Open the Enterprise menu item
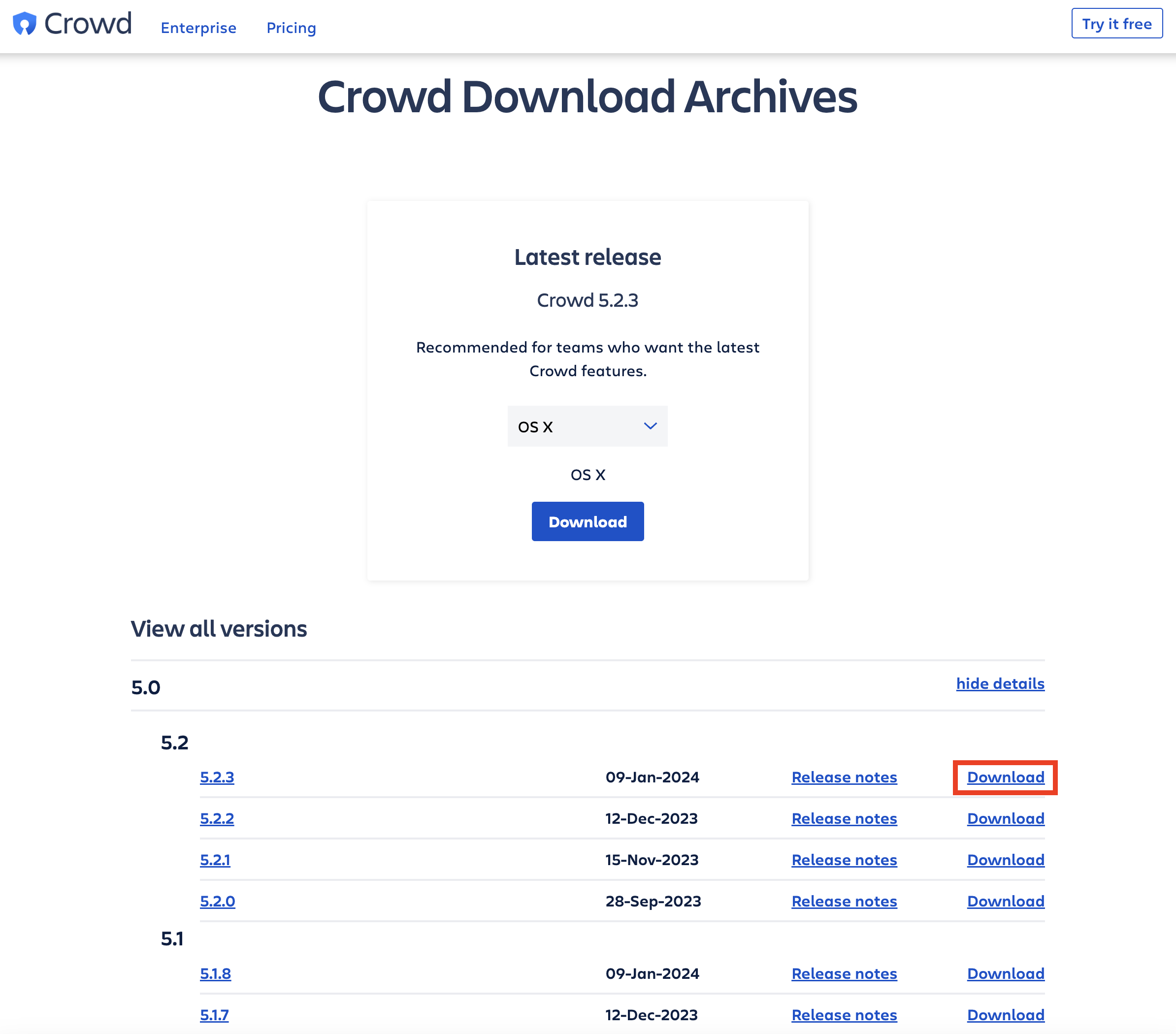Screen dimensions: 1176x1034 [x=198, y=28]
